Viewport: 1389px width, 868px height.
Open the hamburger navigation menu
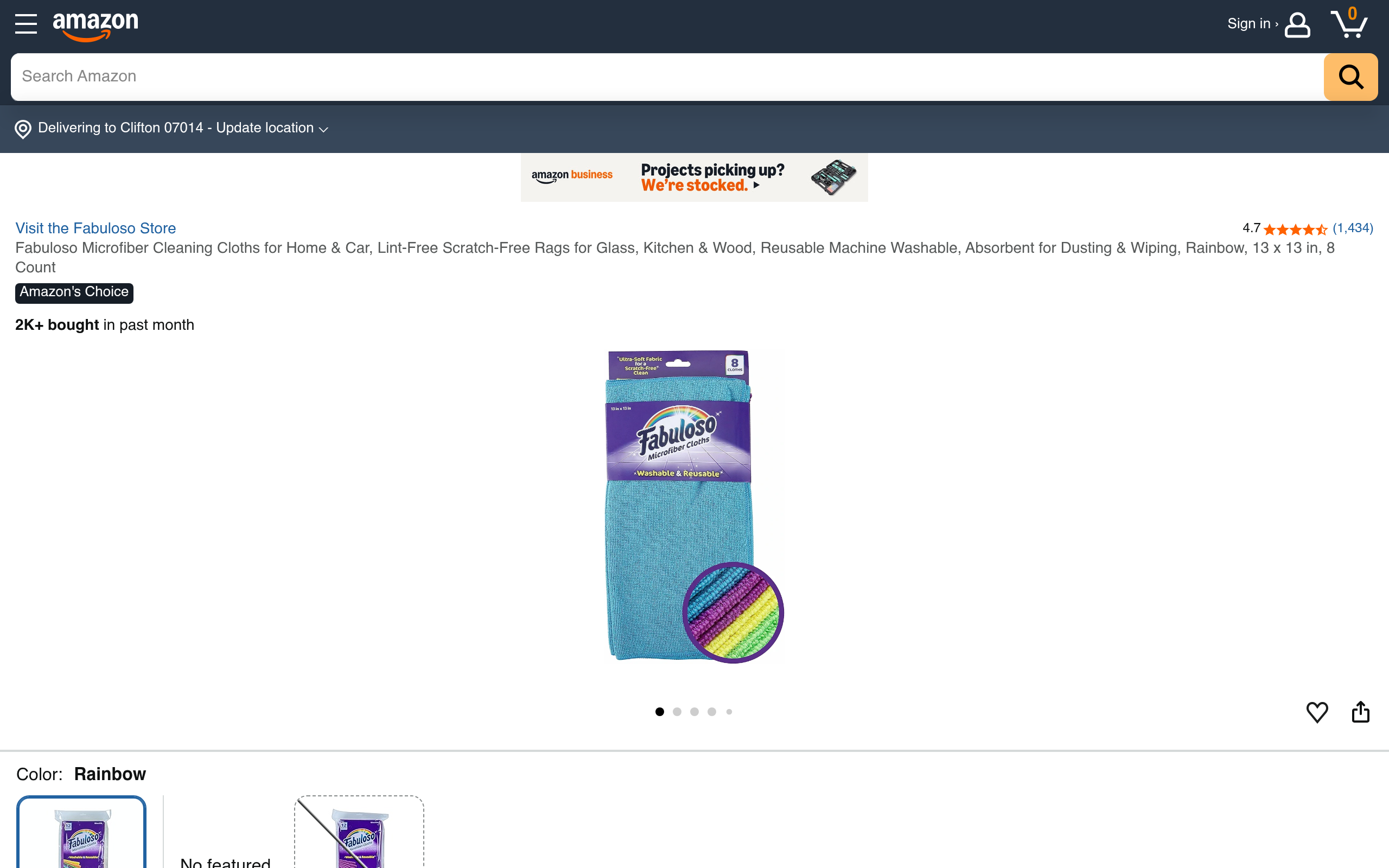pyautogui.click(x=26, y=24)
